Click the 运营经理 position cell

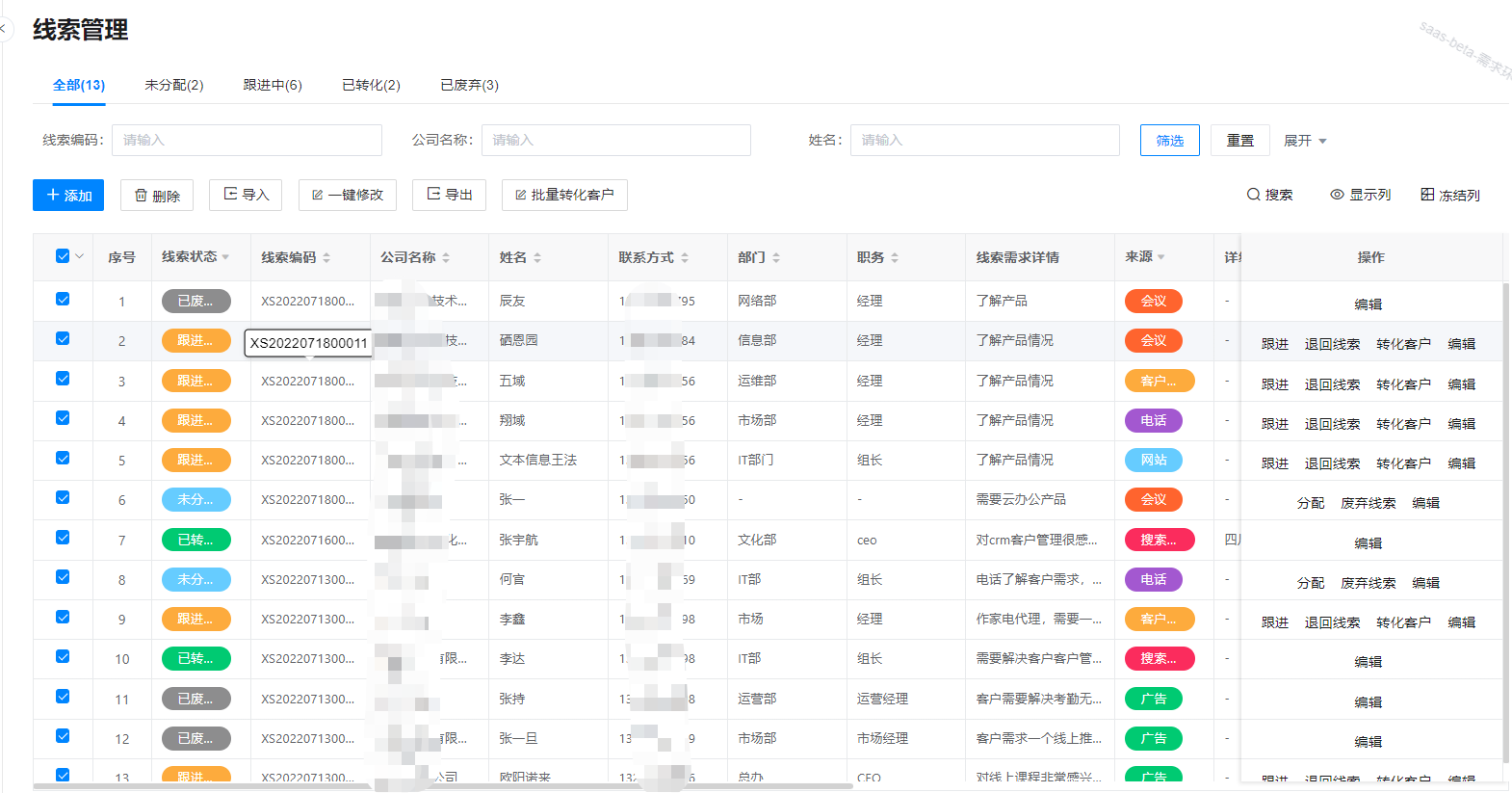click(883, 699)
